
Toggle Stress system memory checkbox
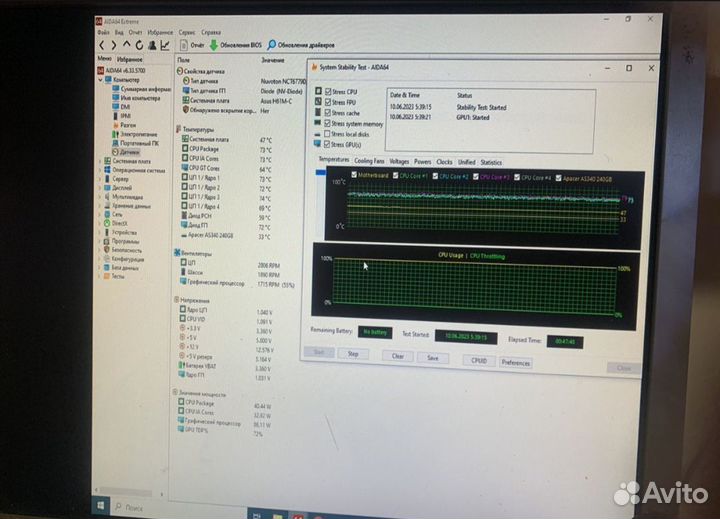327,123
